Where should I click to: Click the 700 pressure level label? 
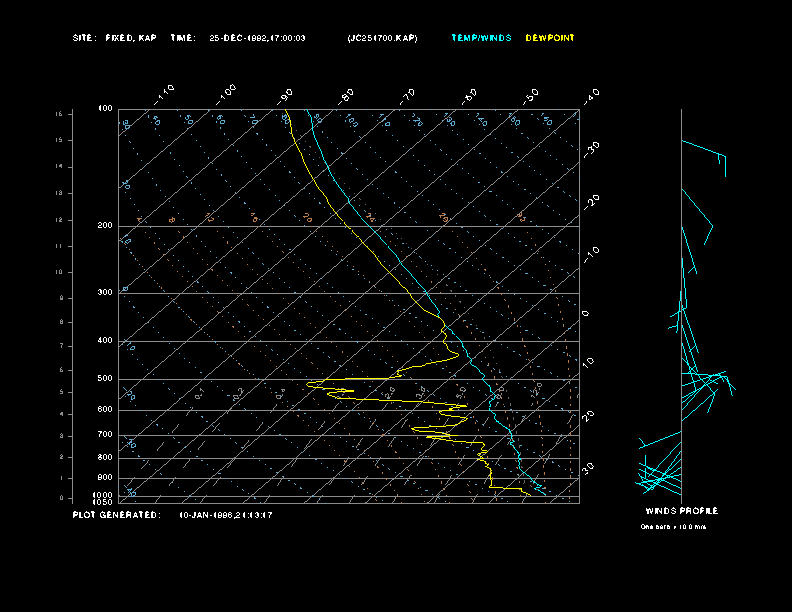point(105,435)
